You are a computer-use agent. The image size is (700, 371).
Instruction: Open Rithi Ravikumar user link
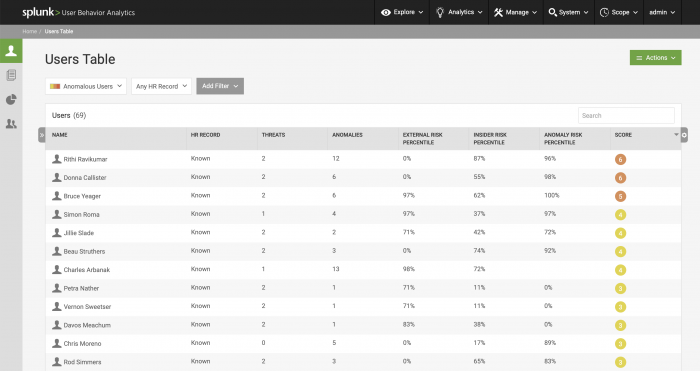pos(85,159)
